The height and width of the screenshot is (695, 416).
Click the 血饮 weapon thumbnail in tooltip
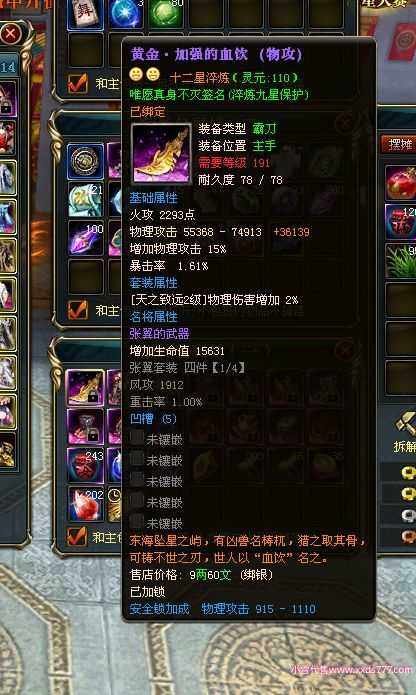click(162, 154)
